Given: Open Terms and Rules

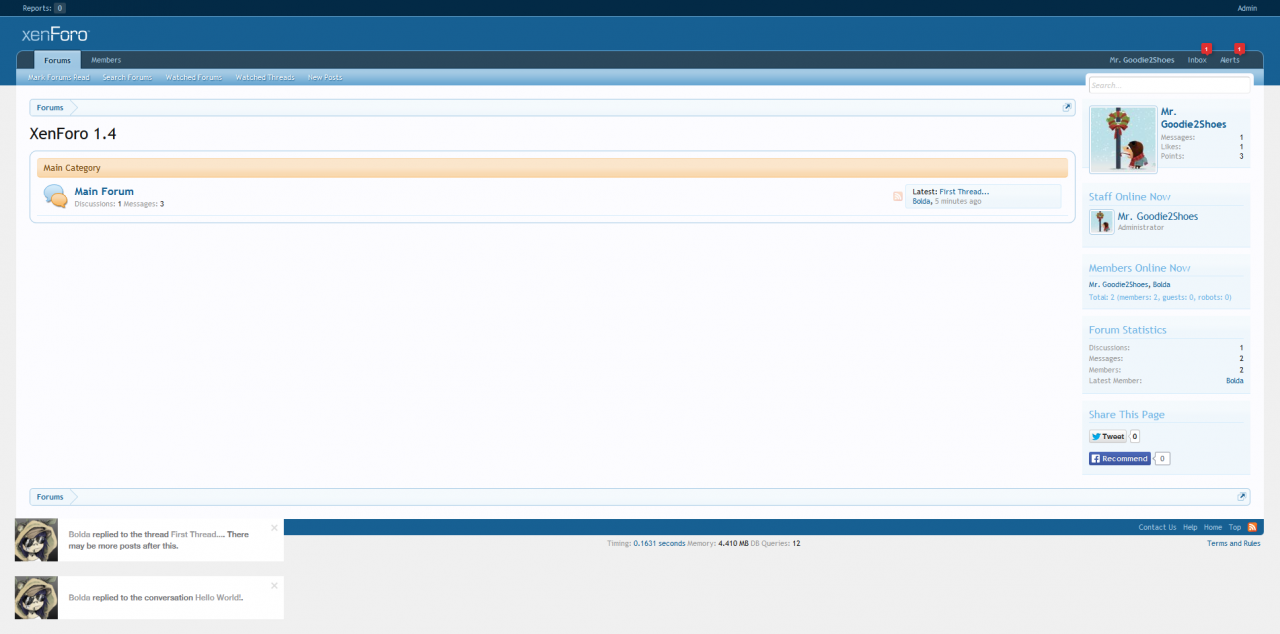Looking at the screenshot, I should [1234, 543].
